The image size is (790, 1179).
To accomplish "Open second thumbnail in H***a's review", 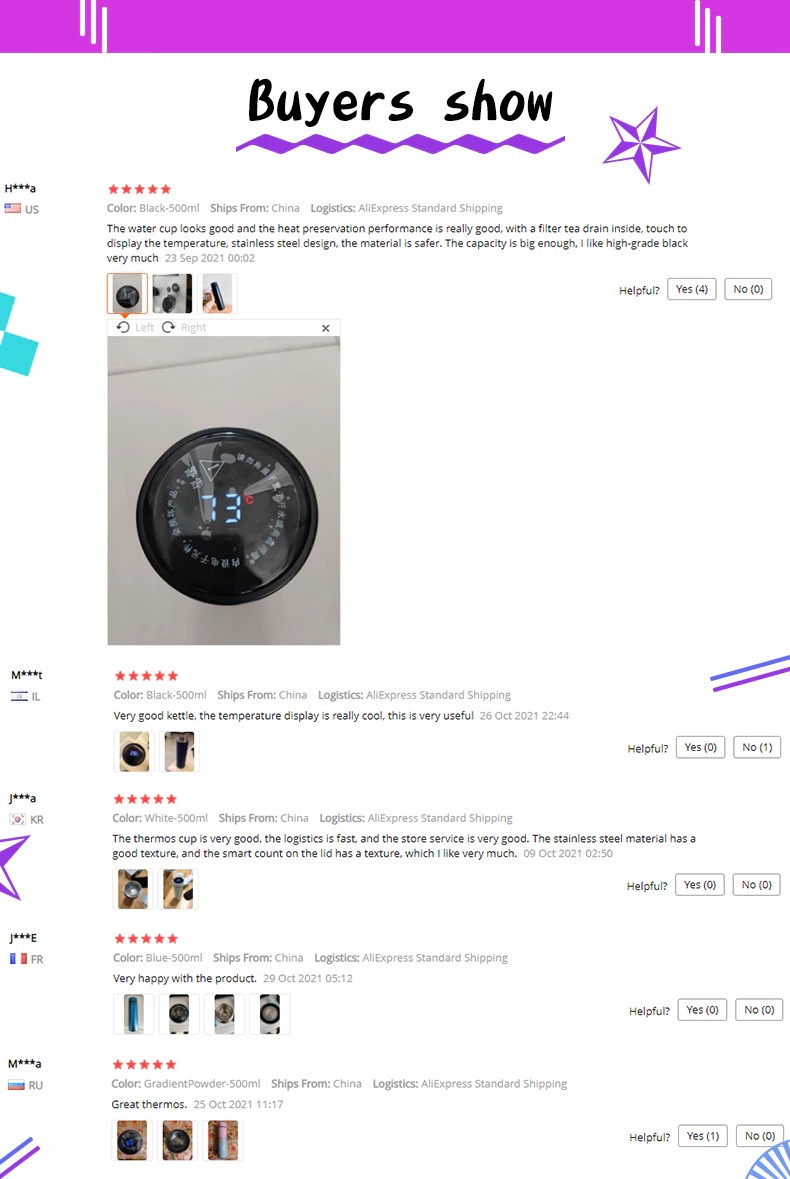I will (x=172, y=294).
